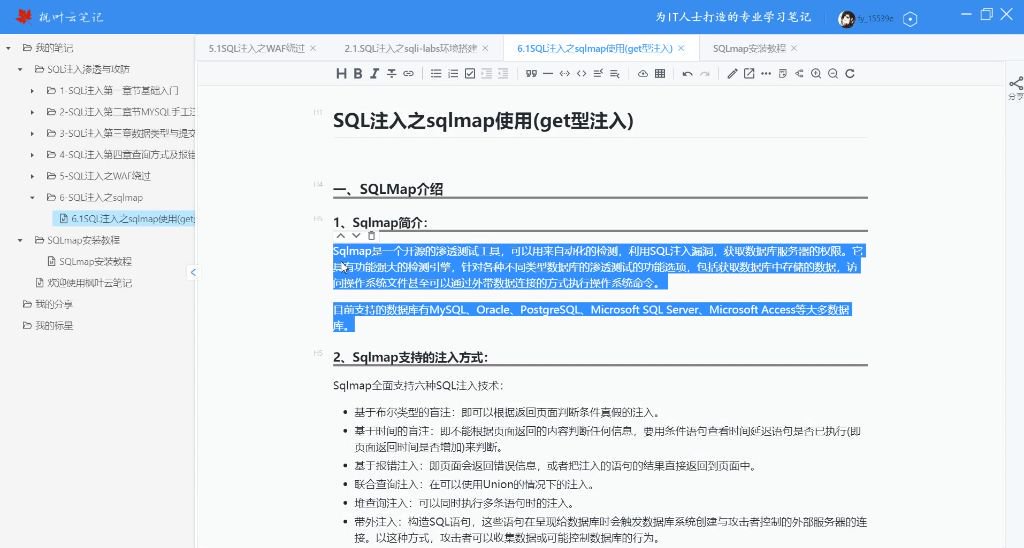Switch to SQLmap安装教程 tab
The image size is (1024, 548).
pos(749,48)
